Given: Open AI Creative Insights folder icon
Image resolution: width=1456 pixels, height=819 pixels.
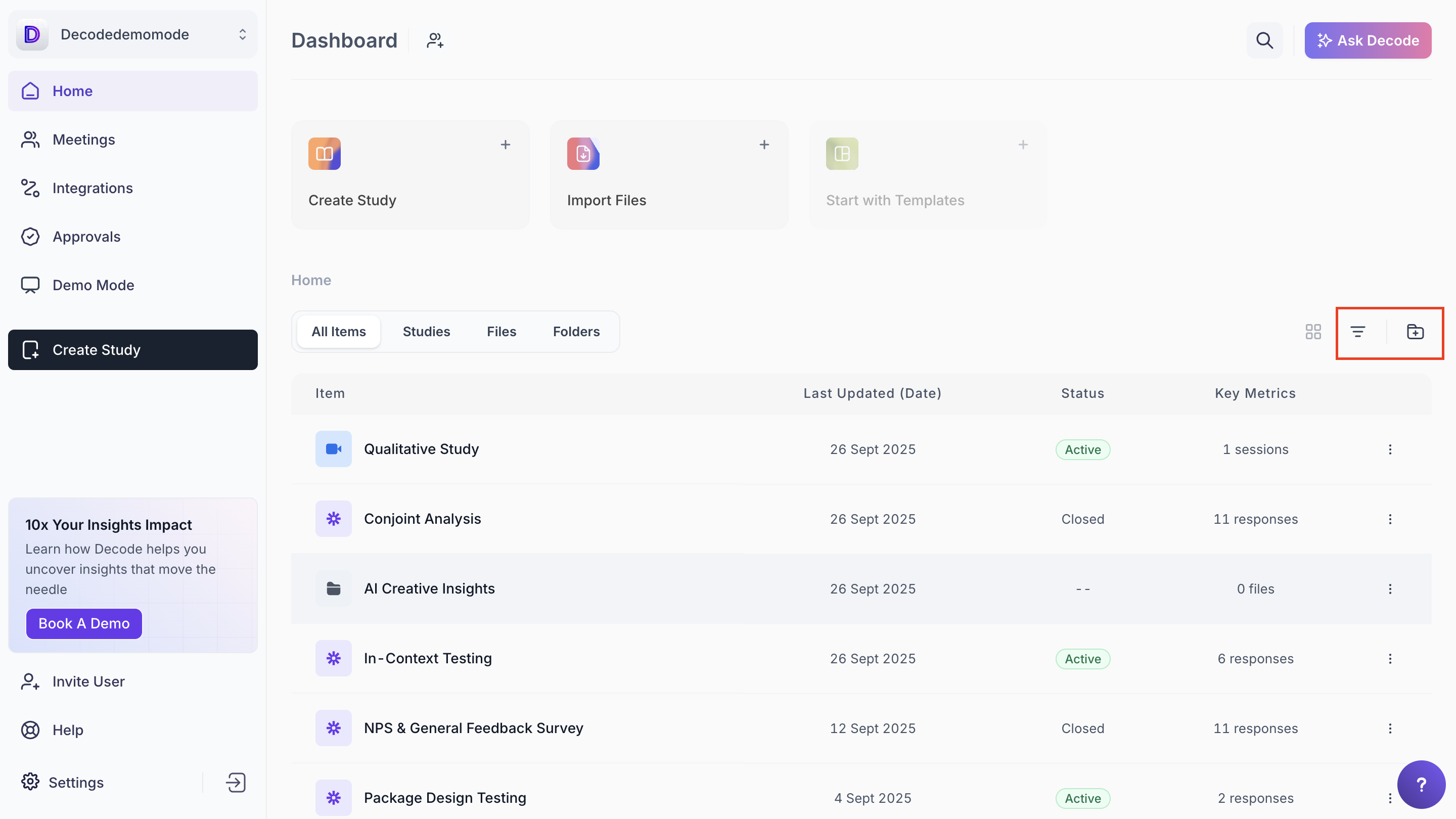Looking at the screenshot, I should [333, 588].
